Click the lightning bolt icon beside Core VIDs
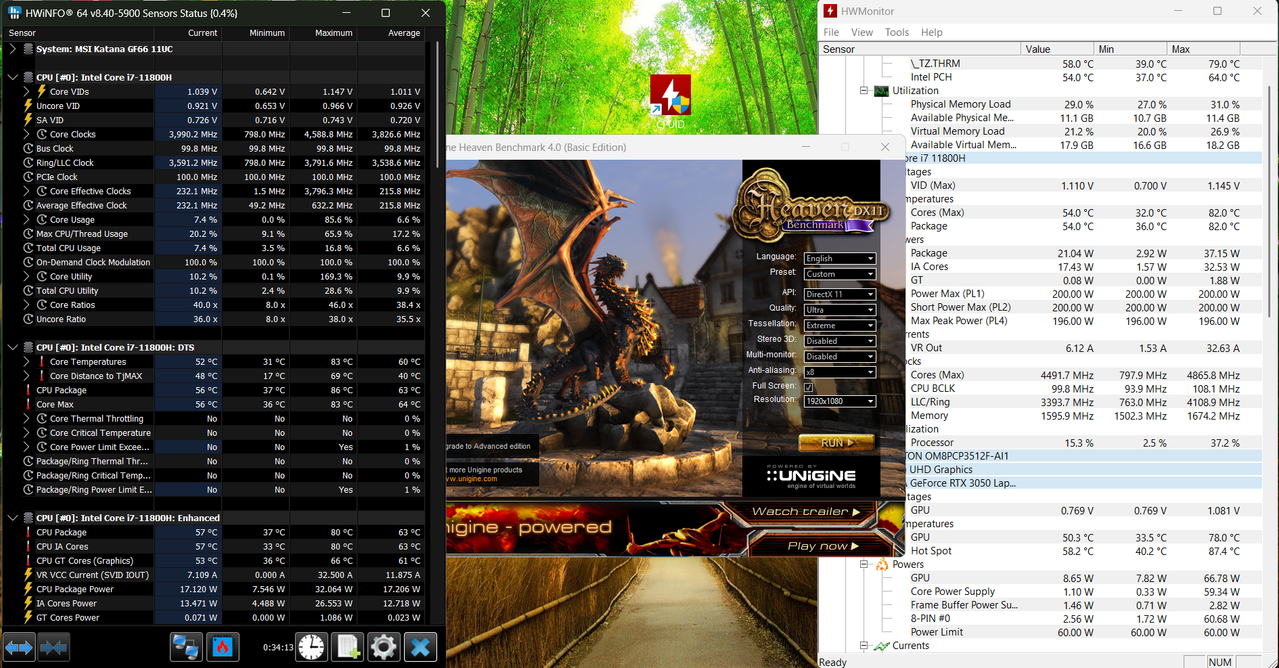The width and height of the screenshot is (1279, 668). click(42, 91)
